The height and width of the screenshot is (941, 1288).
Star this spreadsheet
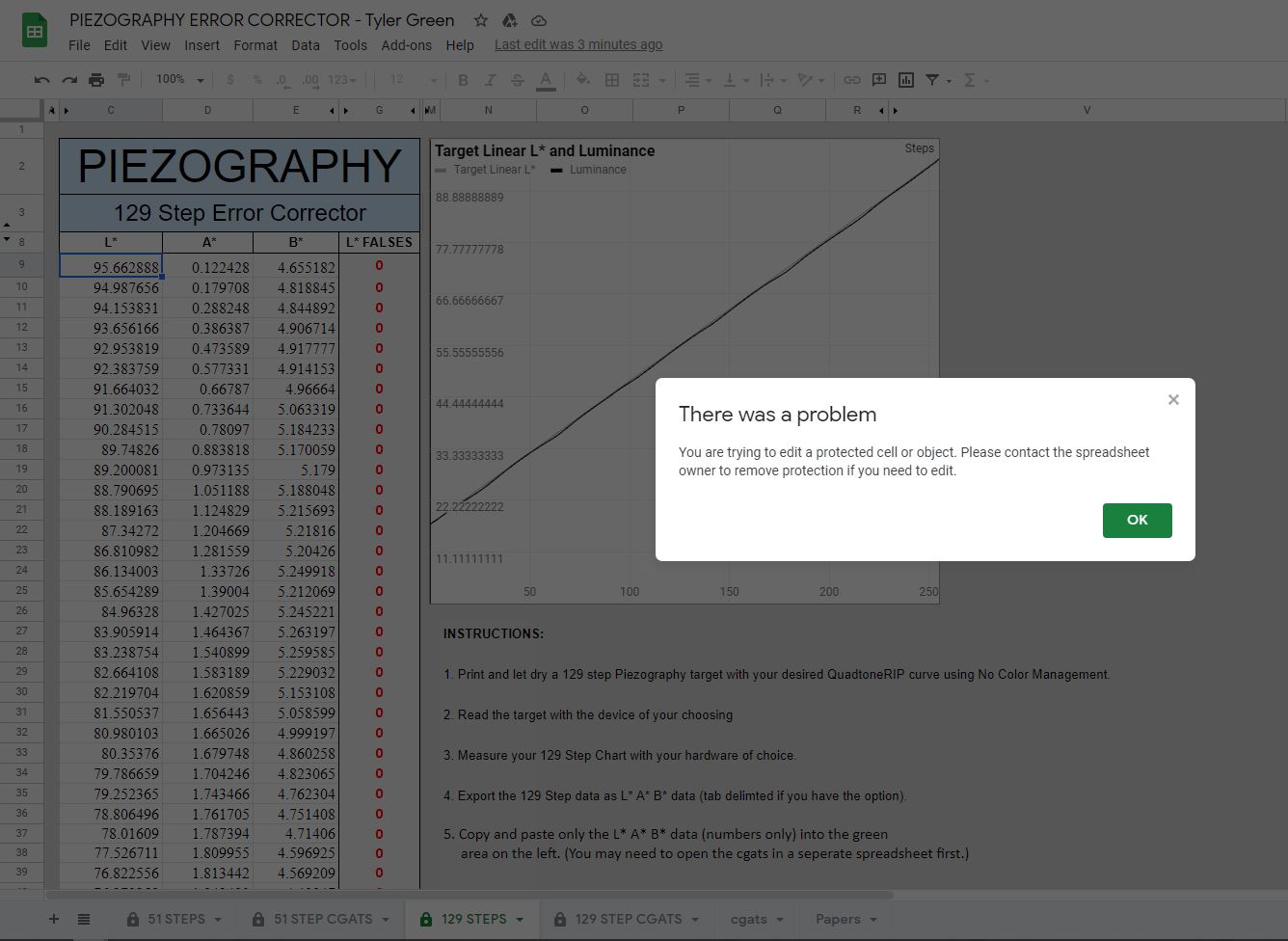(x=480, y=20)
